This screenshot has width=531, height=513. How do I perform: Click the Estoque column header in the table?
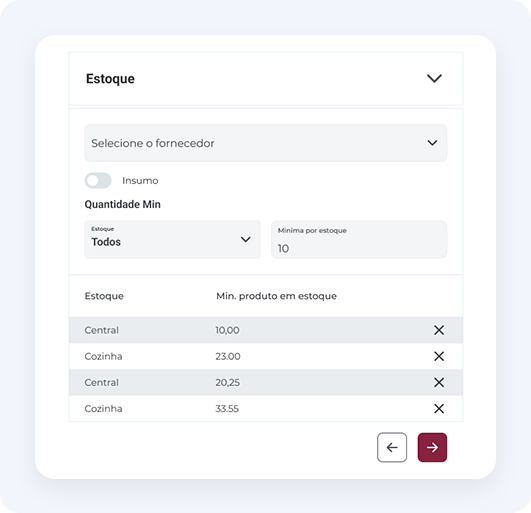pyautogui.click(x=104, y=296)
